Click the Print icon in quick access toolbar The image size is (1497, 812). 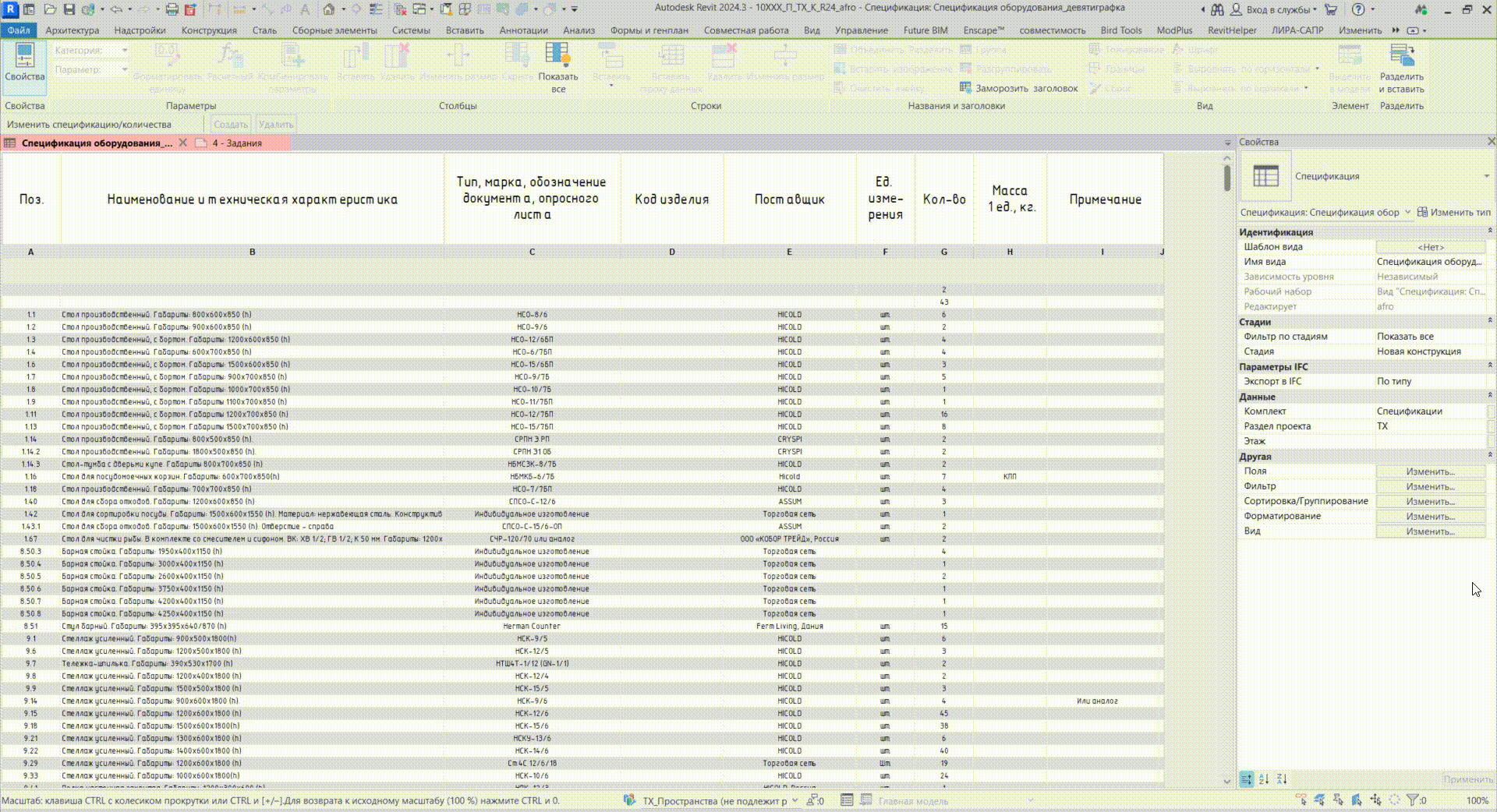172,9
